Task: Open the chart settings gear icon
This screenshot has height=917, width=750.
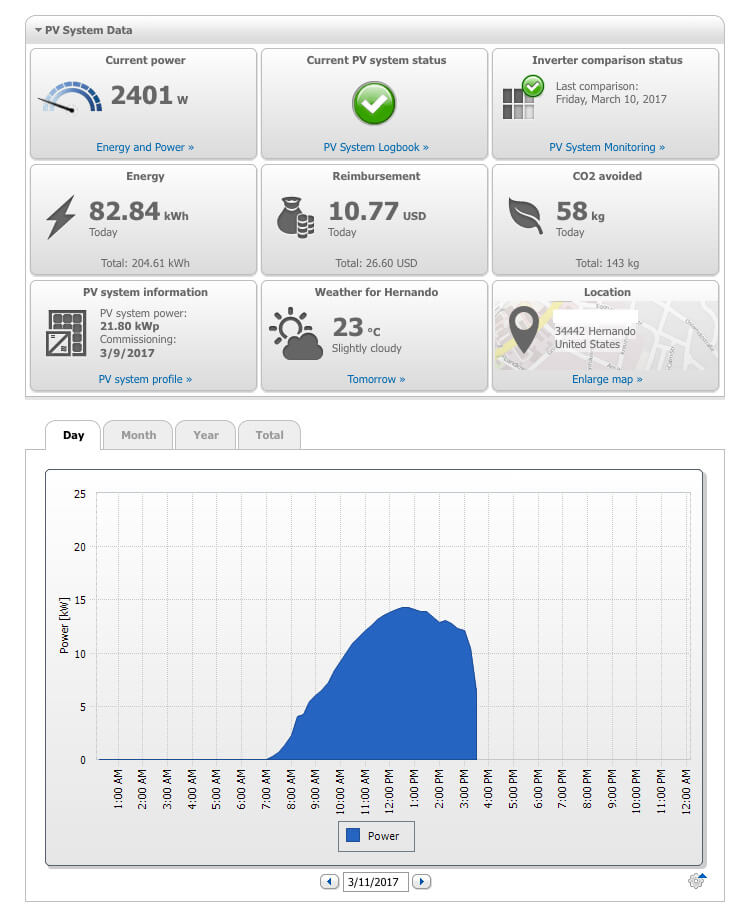Action: click(x=697, y=880)
